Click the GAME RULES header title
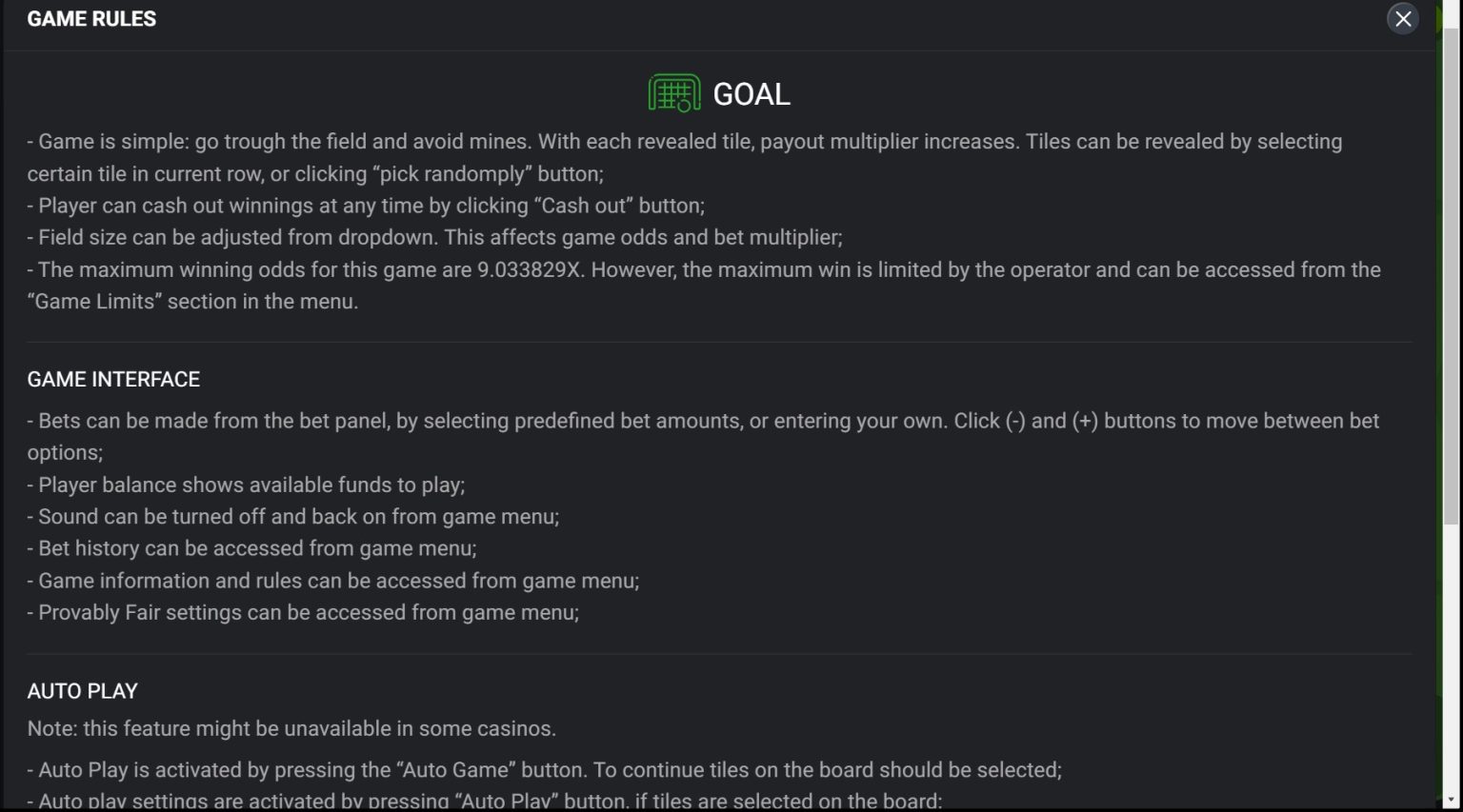Viewport: 1463px width, 812px height. click(91, 19)
